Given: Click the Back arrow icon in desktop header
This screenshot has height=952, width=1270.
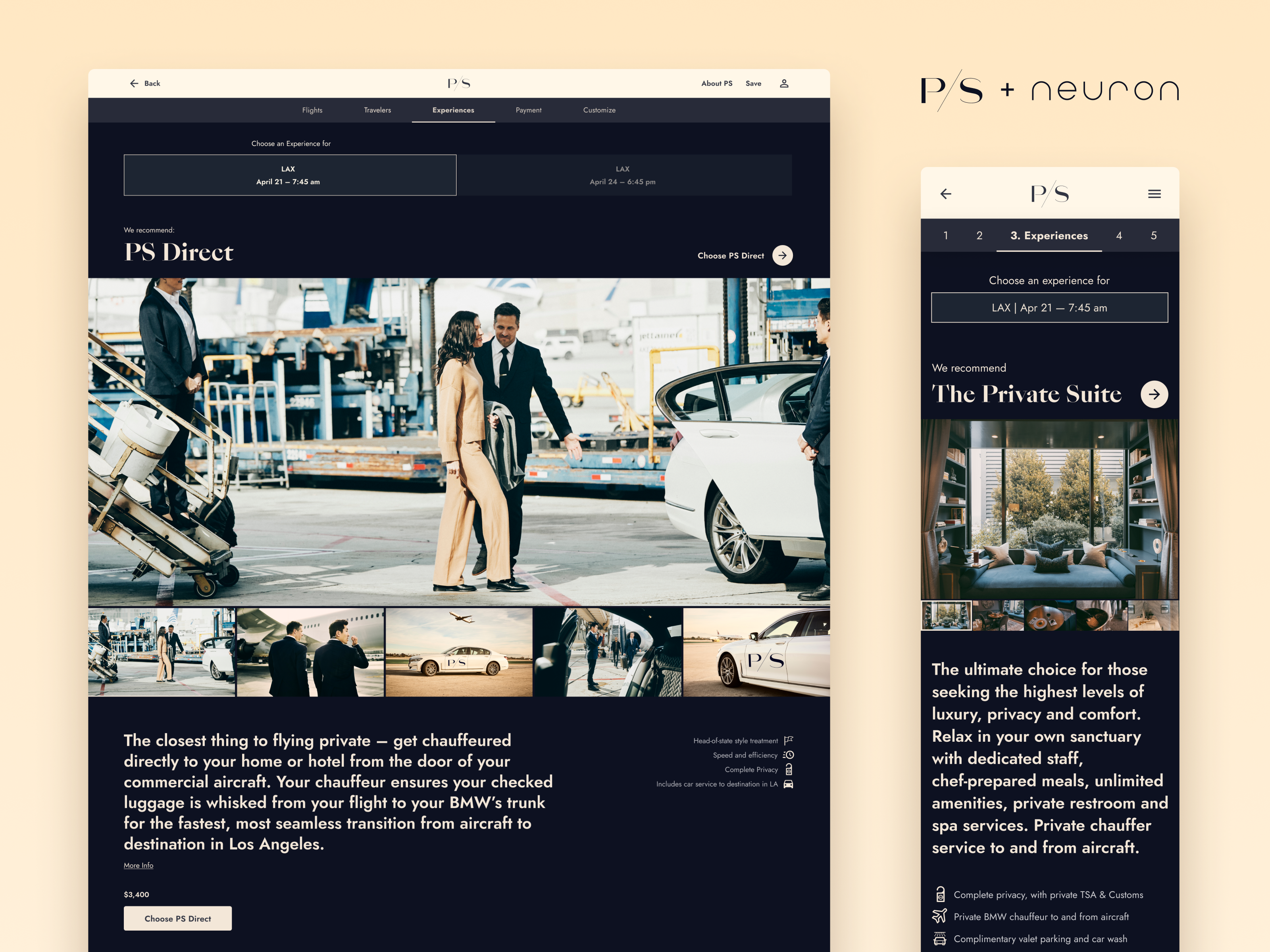Looking at the screenshot, I should pyautogui.click(x=134, y=83).
